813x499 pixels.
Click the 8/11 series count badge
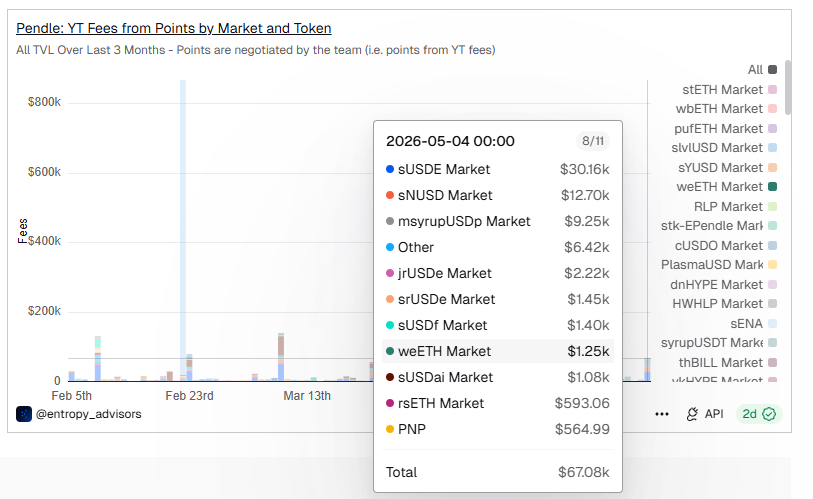pos(593,141)
